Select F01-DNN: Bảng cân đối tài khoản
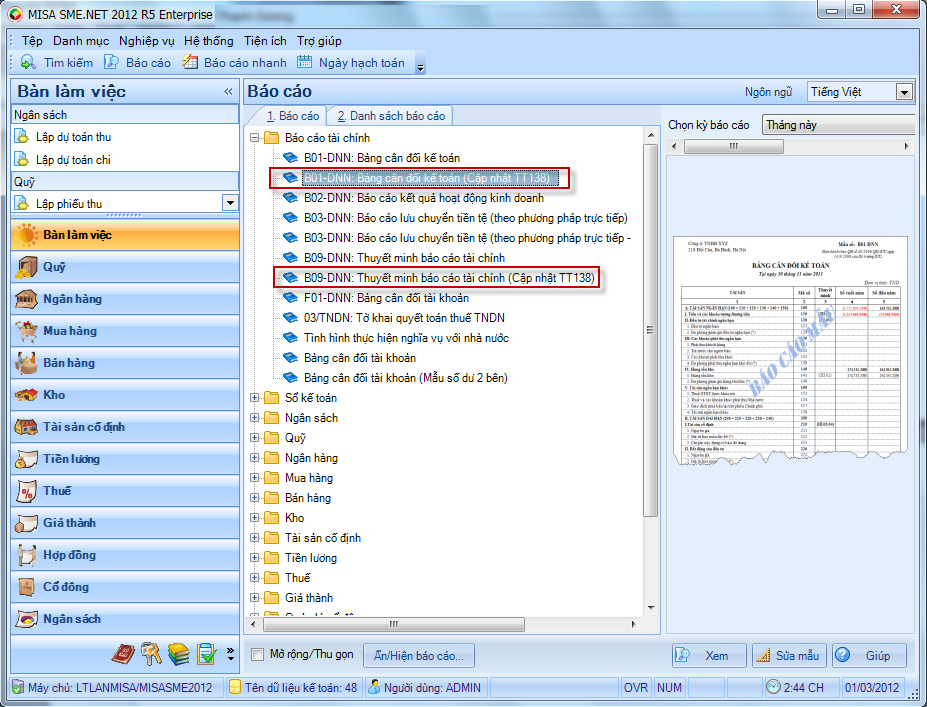Image resolution: width=927 pixels, height=707 pixels. tap(386, 298)
